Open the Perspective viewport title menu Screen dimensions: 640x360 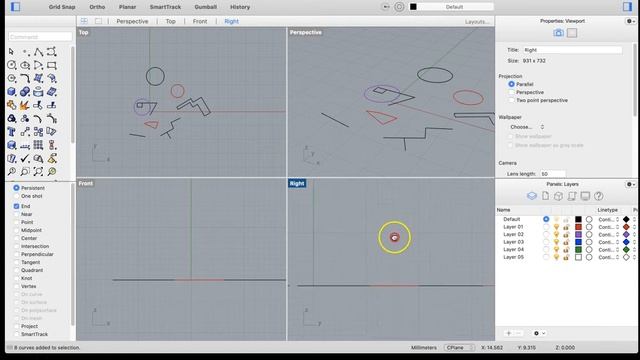[x=306, y=32]
